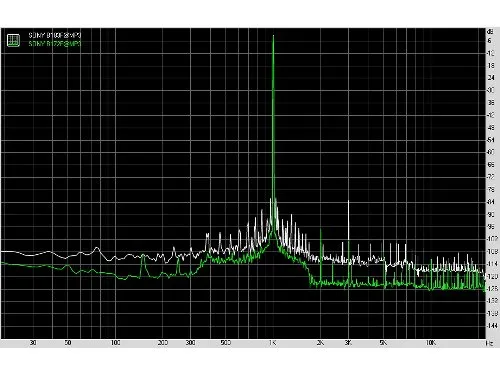The width and height of the screenshot is (500, 375).
Task: Click the 5K frequency axis label
Action: (383, 343)
